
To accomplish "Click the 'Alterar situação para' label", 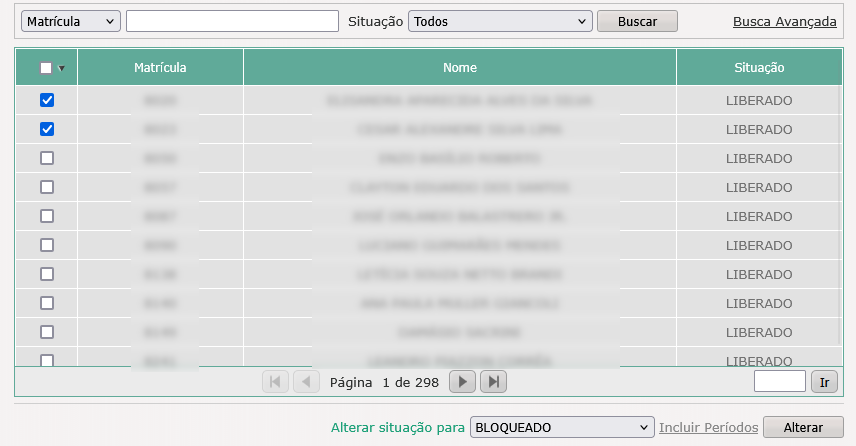I will coord(397,427).
